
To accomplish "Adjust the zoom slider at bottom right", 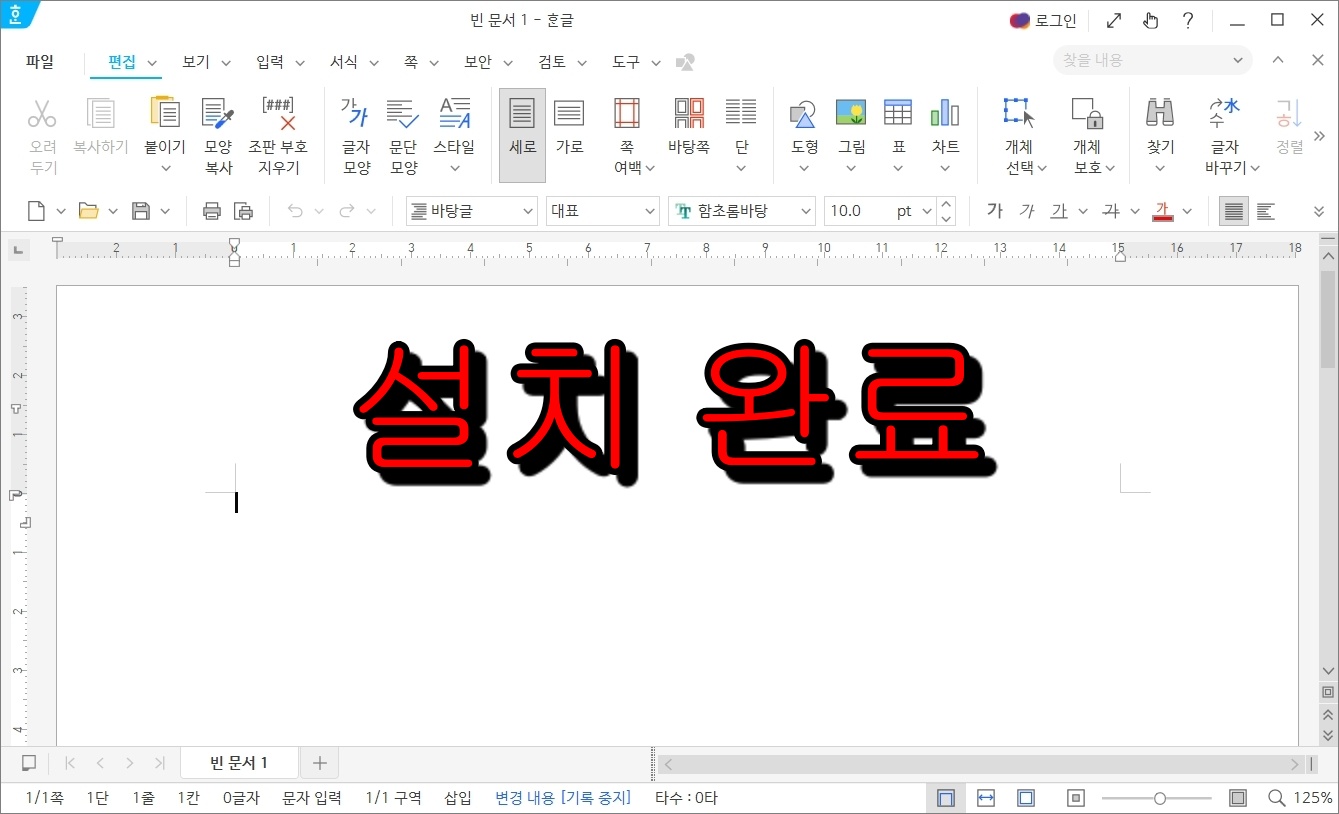I will click(x=1158, y=798).
